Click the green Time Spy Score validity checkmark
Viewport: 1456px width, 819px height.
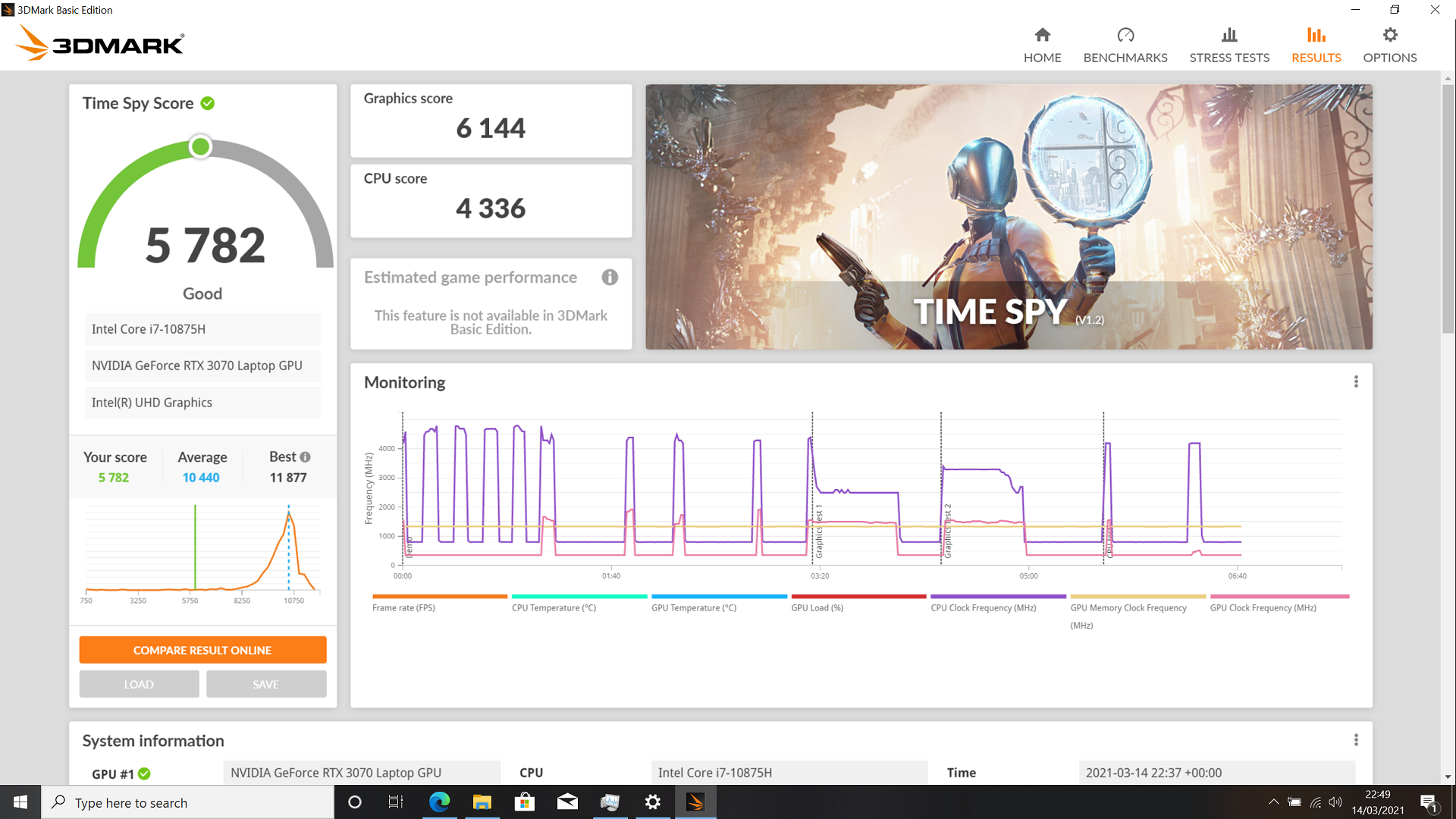pyautogui.click(x=207, y=103)
